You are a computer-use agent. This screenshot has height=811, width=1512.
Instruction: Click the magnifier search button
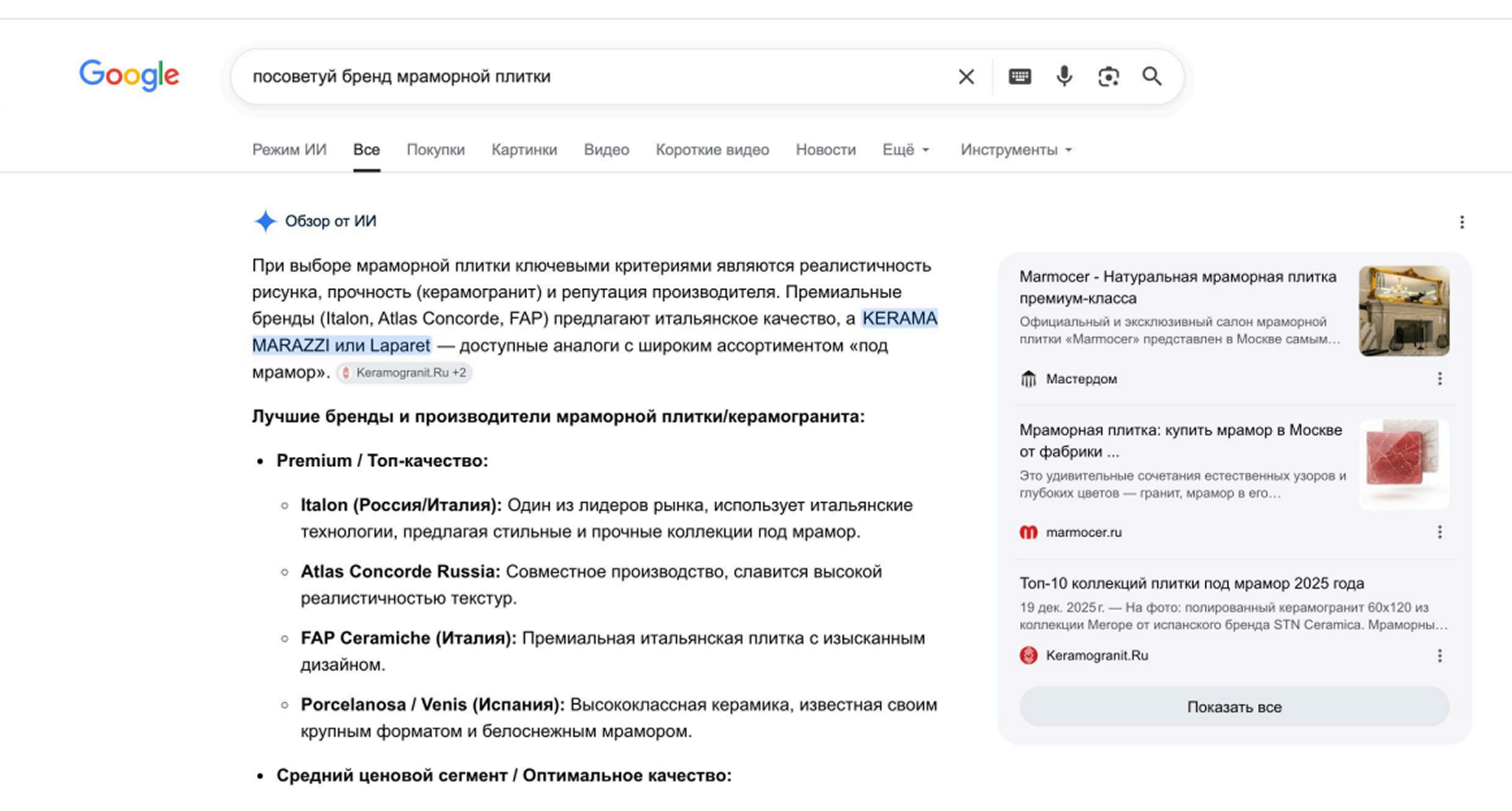(1152, 77)
